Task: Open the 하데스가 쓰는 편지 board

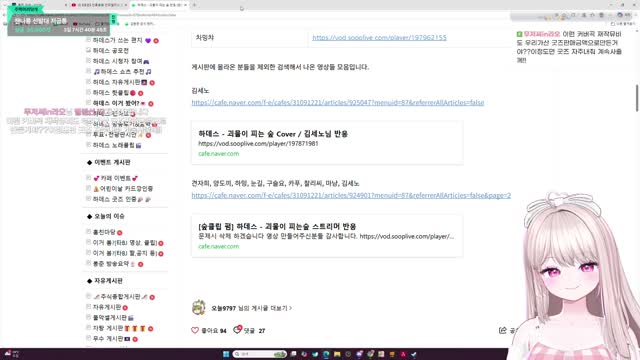Action: (x=117, y=40)
